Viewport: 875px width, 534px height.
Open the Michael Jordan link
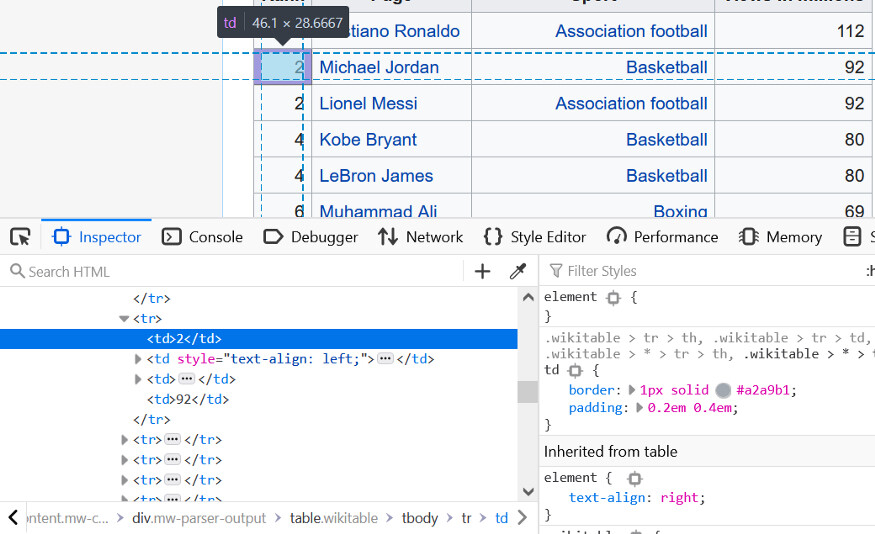[x=379, y=67]
